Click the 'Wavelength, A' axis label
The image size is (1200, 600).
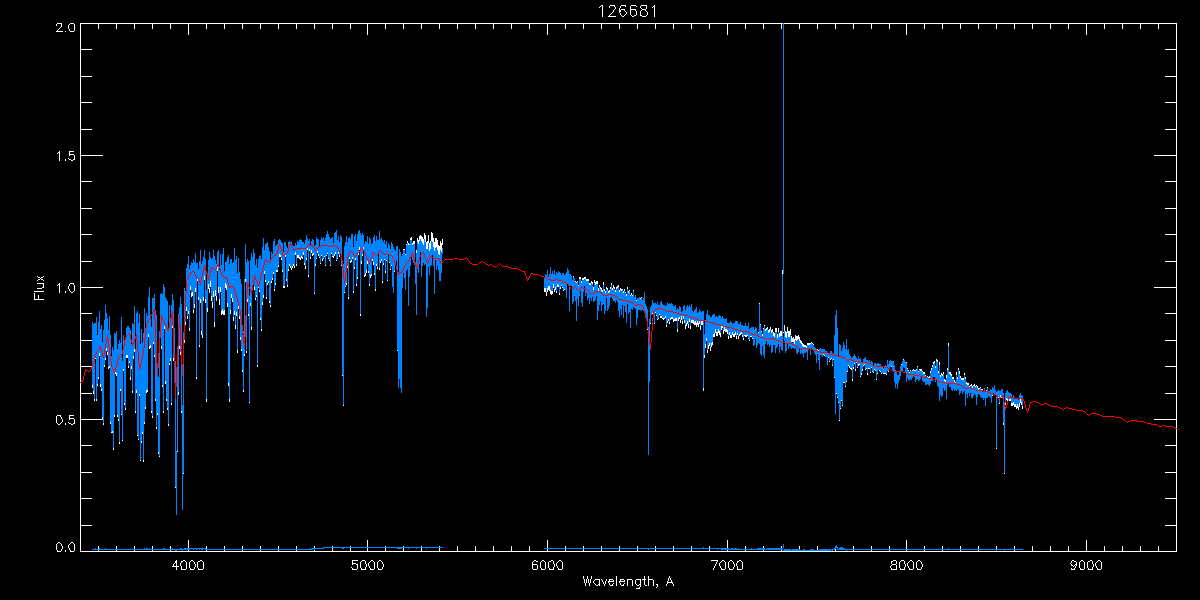(627, 581)
